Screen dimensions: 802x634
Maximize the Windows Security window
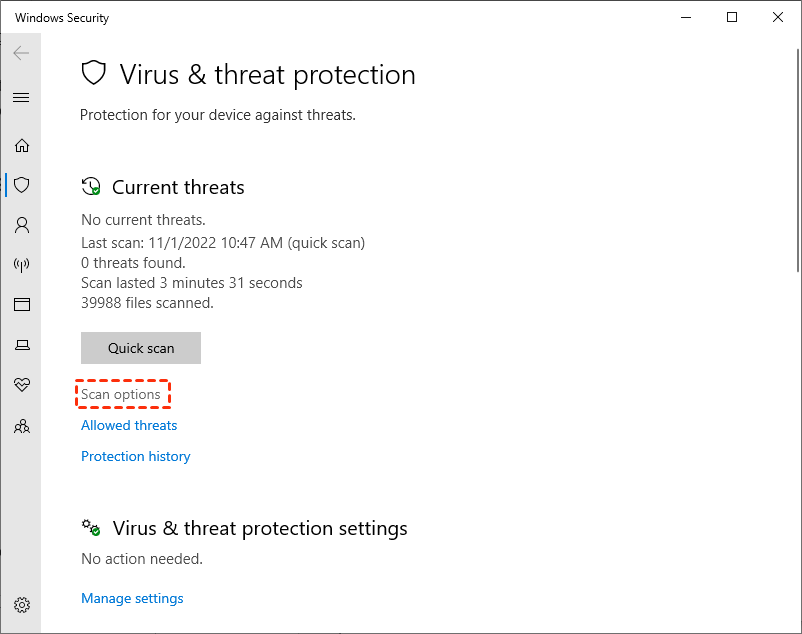click(x=732, y=17)
